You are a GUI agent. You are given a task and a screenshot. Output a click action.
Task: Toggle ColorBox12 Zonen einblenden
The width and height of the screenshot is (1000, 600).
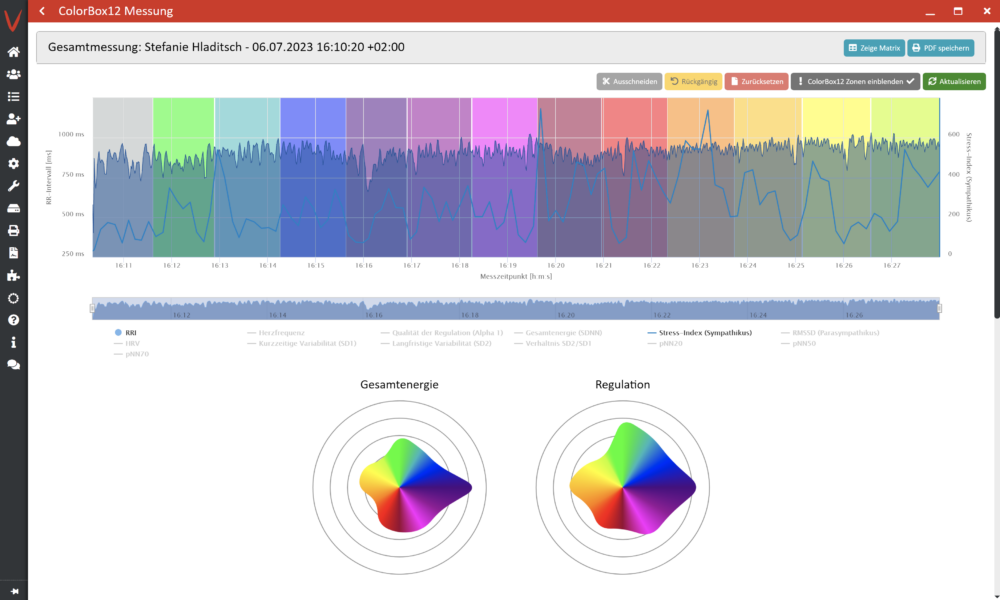pyautogui.click(x=855, y=82)
